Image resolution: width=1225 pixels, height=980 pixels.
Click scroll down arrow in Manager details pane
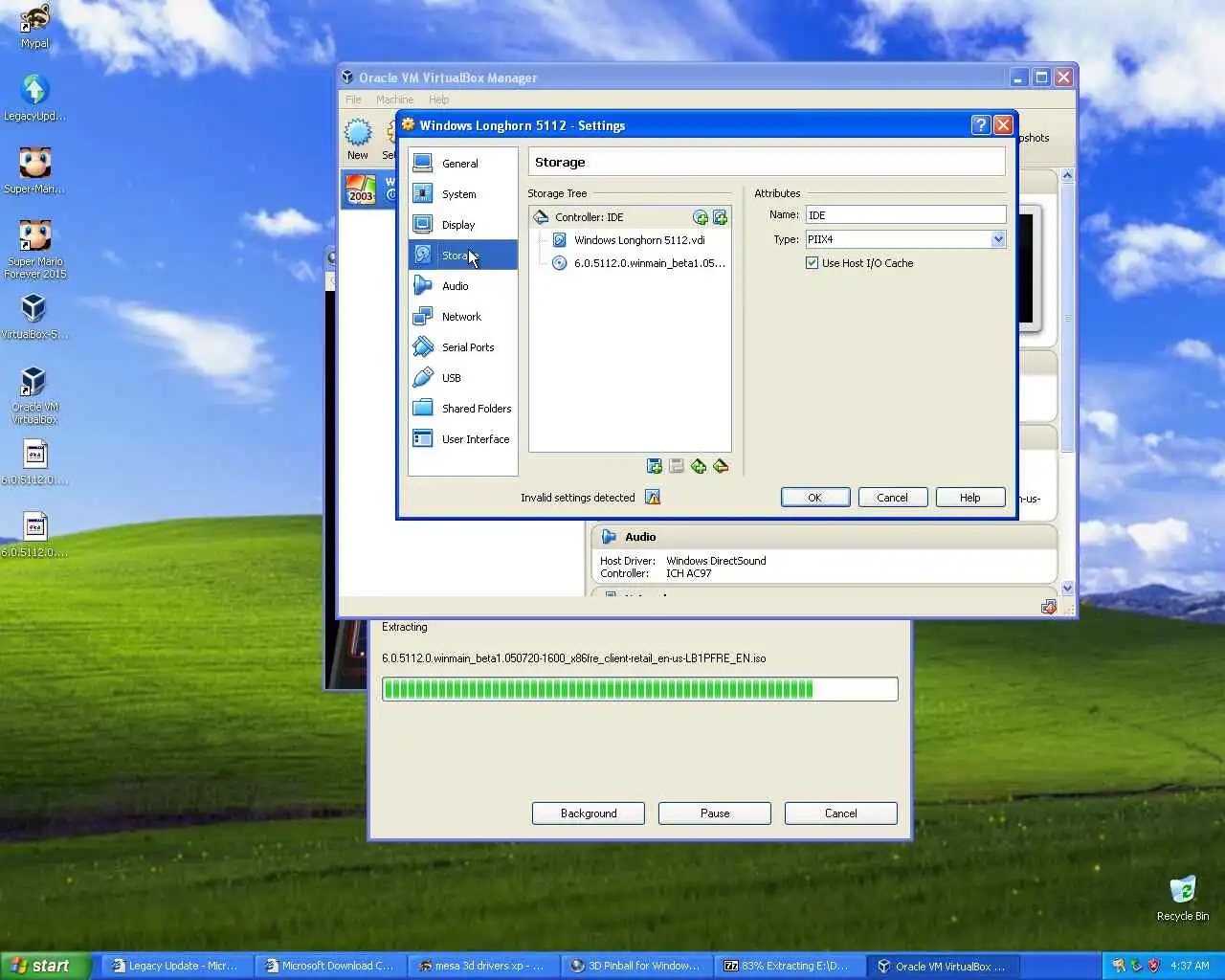tap(1067, 588)
